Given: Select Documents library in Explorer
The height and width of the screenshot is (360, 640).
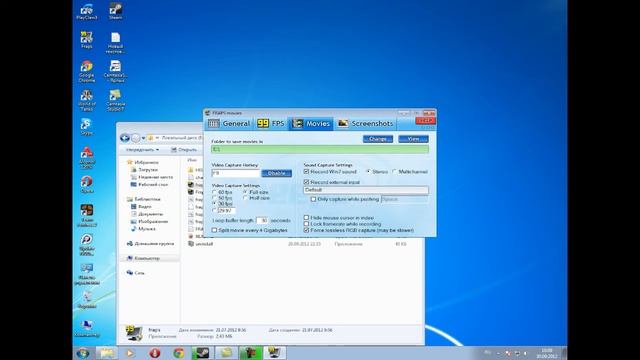Looking at the screenshot, I should click(147, 214).
